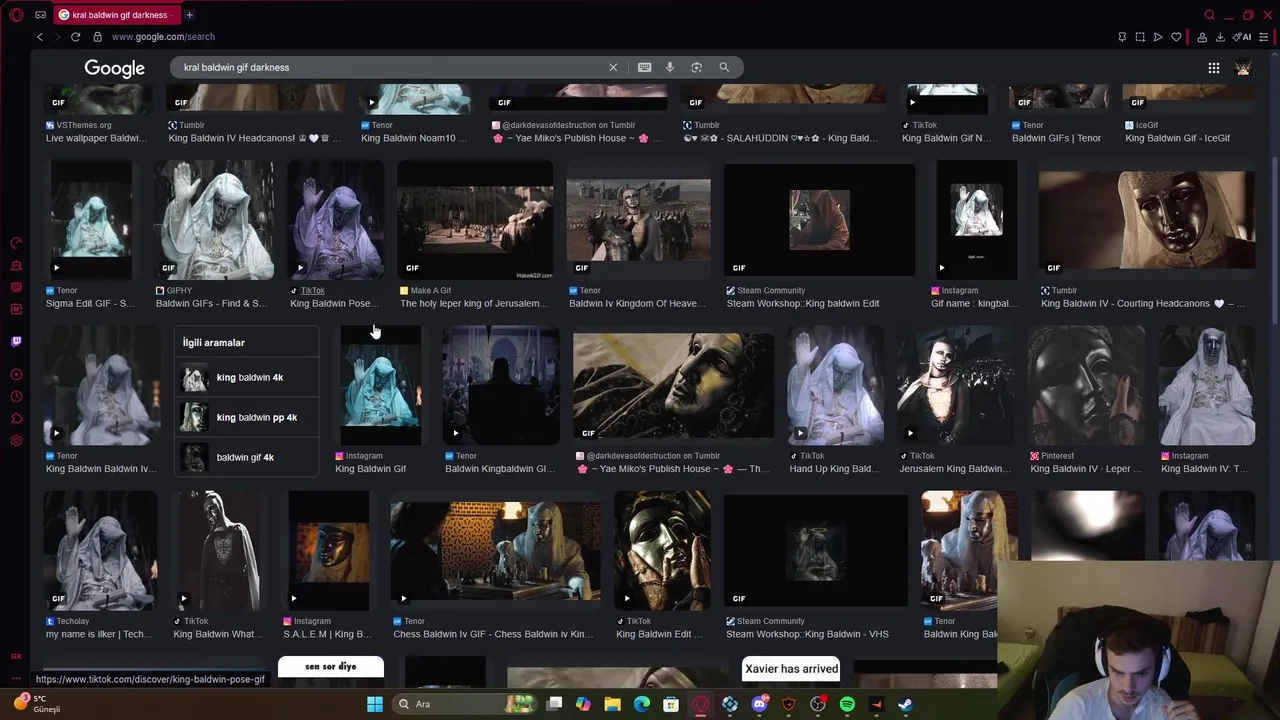This screenshot has height=720, width=1280.
Task: Open Chess Baldwin Iv GIF thumbnail
Action: pyautogui.click(x=495, y=551)
